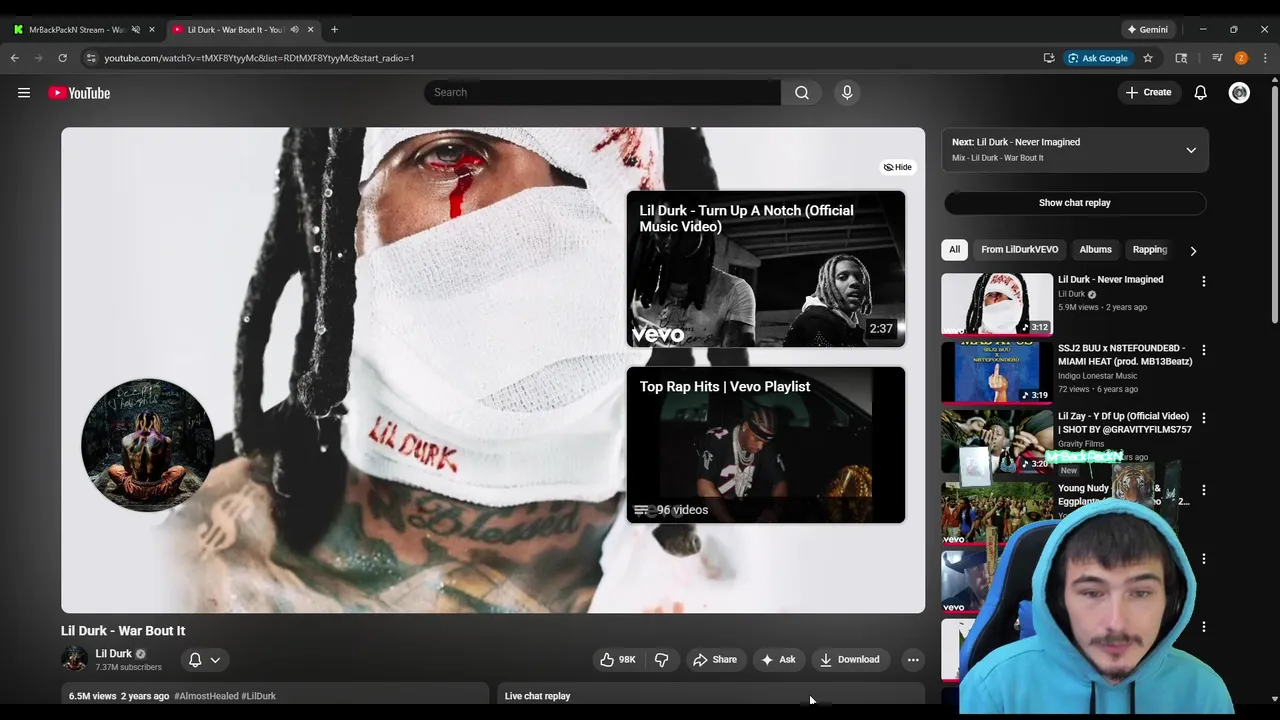The height and width of the screenshot is (720, 1280).
Task: Hide the end screen suggestions
Action: coord(897,167)
